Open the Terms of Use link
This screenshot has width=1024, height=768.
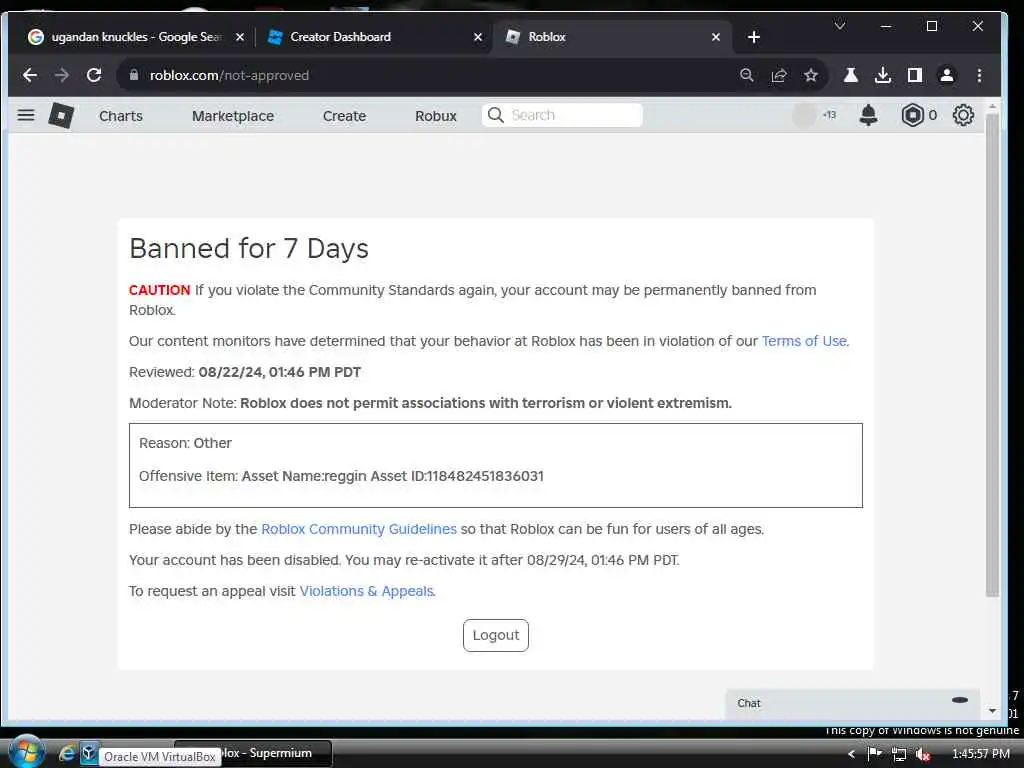(x=804, y=341)
